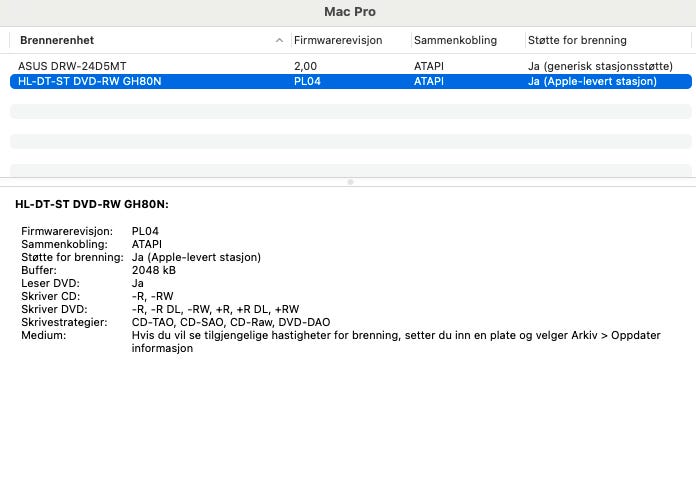Click the 'Buffer:' label
The width and height of the screenshot is (696, 494).
click(x=39, y=270)
